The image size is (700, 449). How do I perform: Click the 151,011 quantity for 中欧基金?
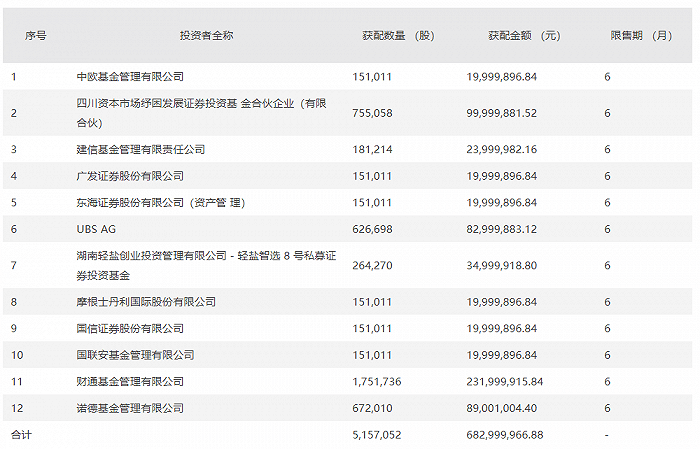tap(372, 77)
